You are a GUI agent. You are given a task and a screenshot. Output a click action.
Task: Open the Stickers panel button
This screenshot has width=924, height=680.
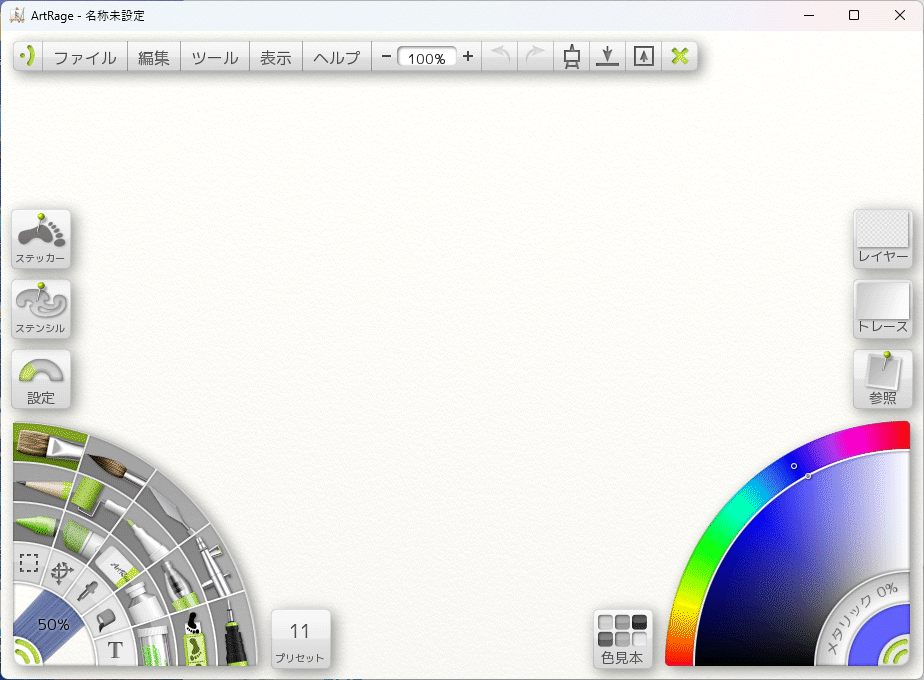click(41, 239)
